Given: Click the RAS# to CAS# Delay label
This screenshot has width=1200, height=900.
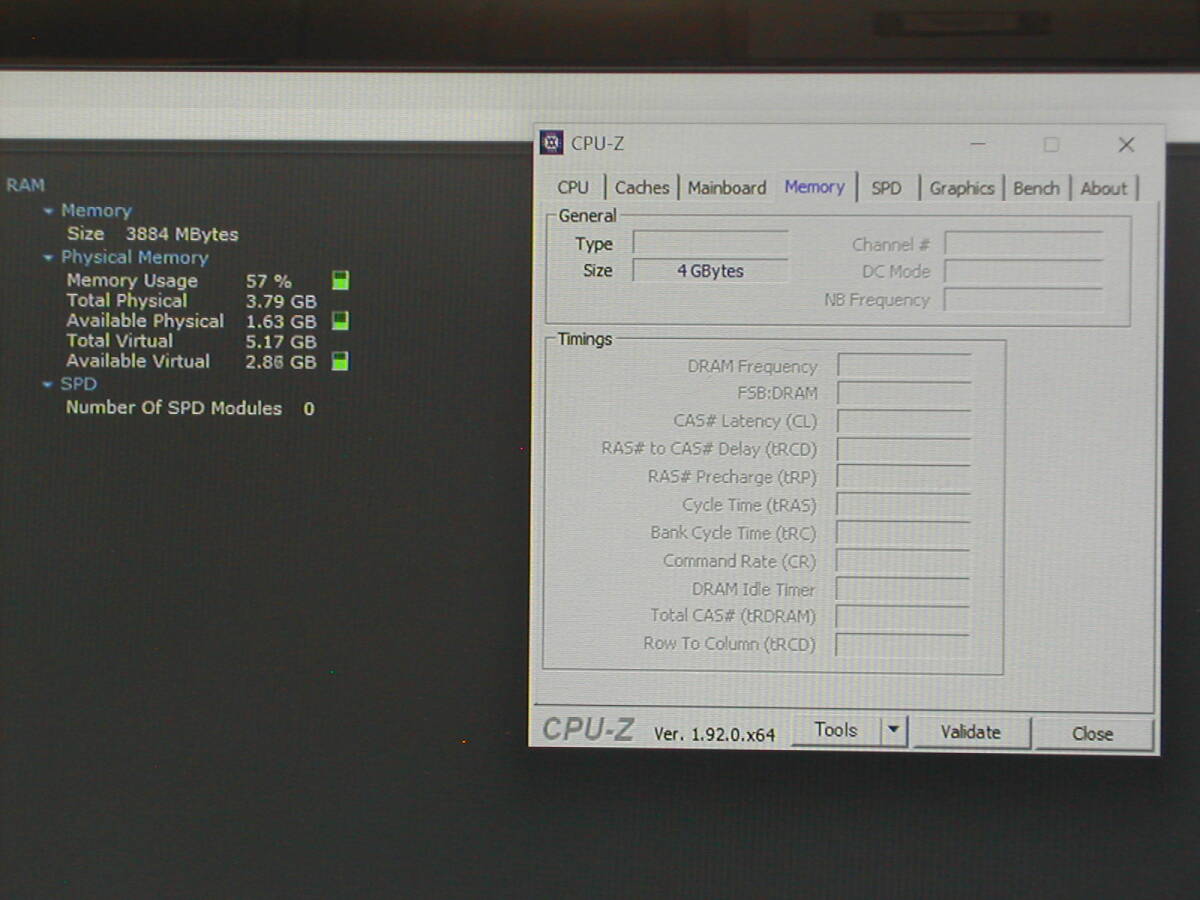Looking at the screenshot, I should tap(709, 449).
